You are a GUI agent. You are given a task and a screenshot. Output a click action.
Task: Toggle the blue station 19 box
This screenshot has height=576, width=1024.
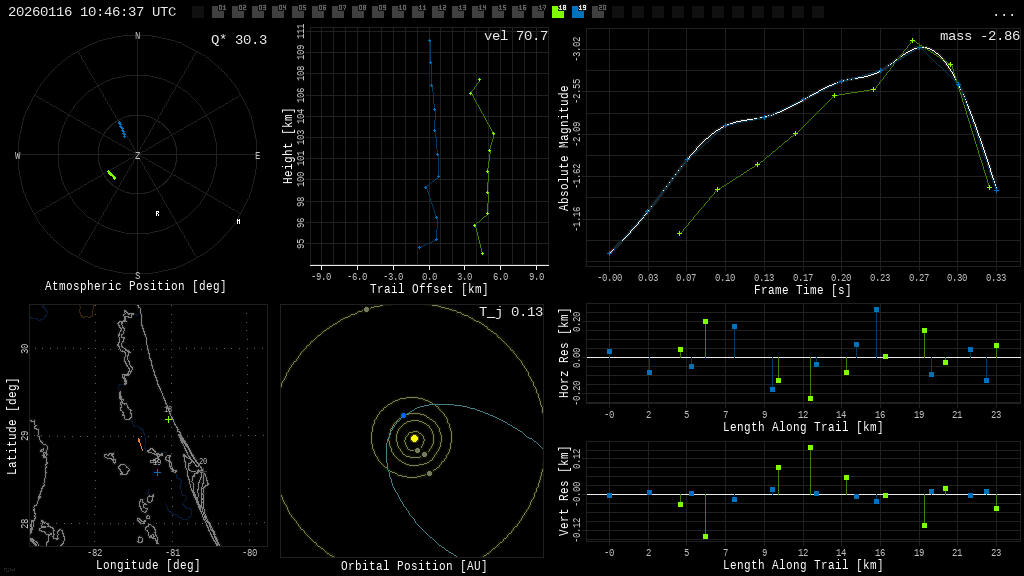[578, 12]
